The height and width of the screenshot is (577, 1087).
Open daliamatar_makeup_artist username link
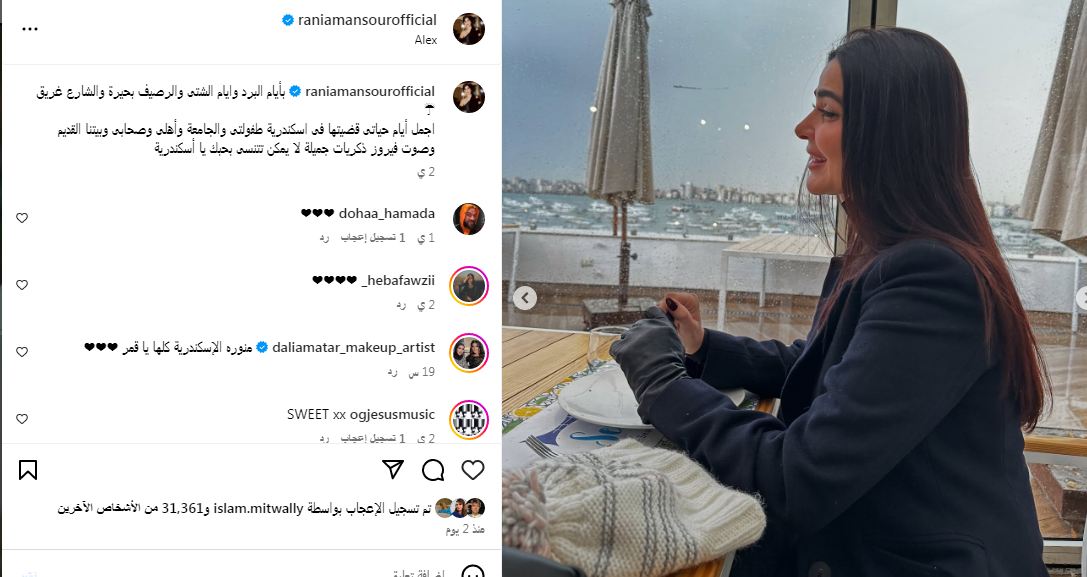point(354,347)
